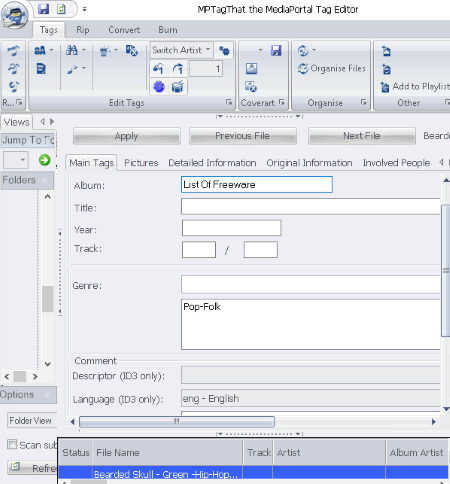Click into the Album field
The image size is (450, 484).
(x=257, y=184)
